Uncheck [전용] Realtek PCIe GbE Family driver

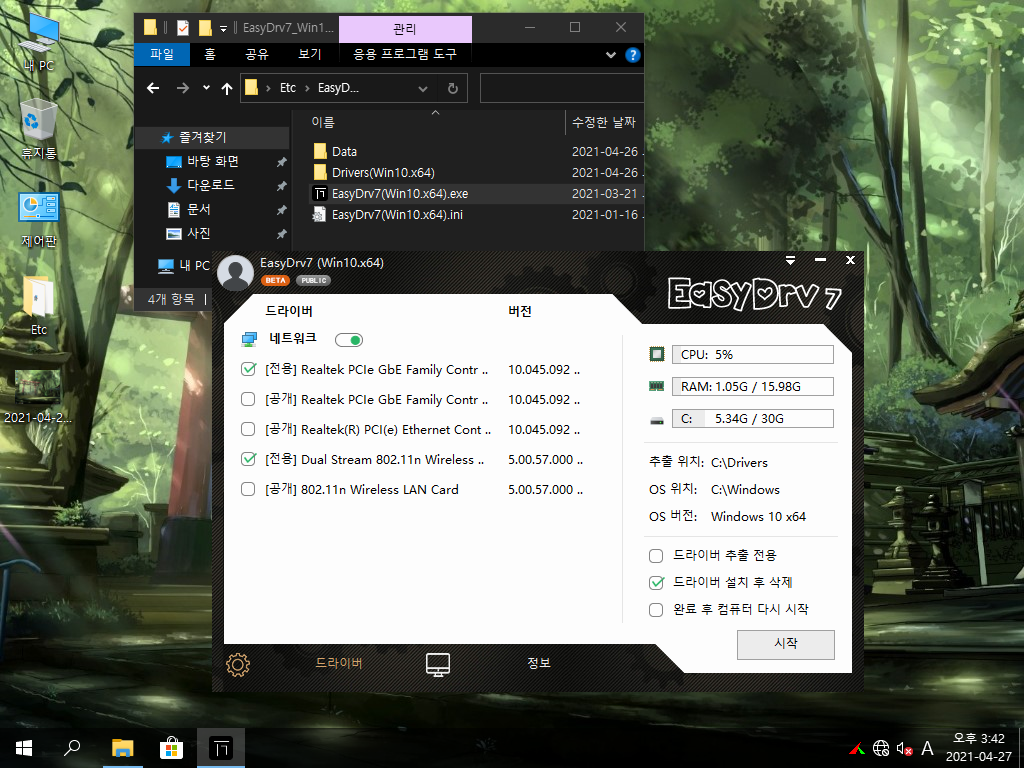pos(248,369)
